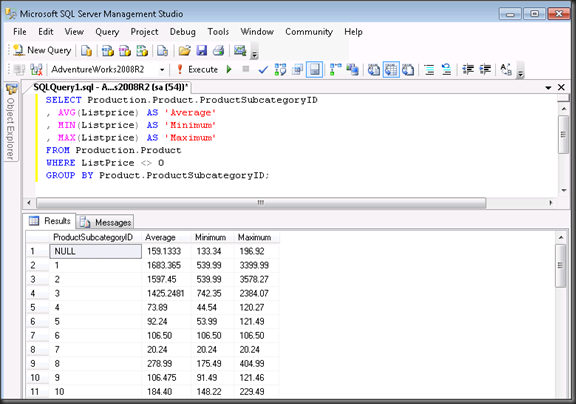The width and height of the screenshot is (576, 404).
Task: Click the results grid vertical scrollbar thumb
Action: coord(560,266)
